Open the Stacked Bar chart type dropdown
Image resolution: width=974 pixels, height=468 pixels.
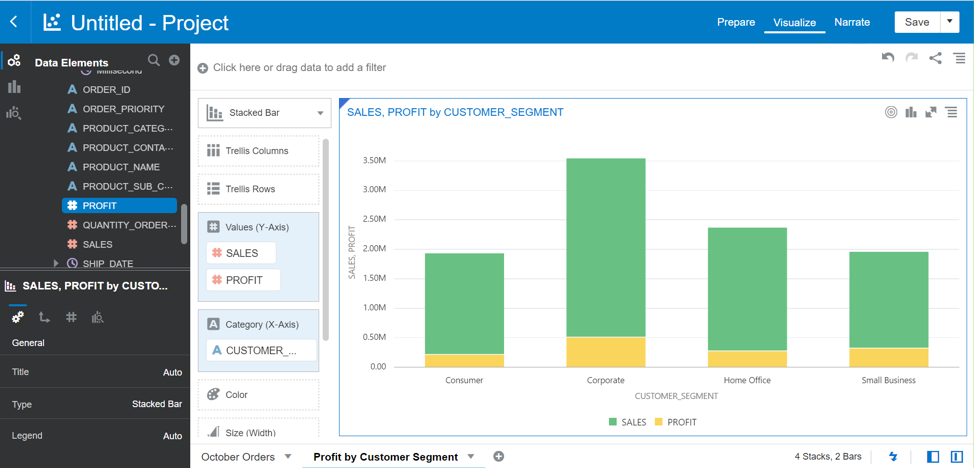click(x=264, y=113)
